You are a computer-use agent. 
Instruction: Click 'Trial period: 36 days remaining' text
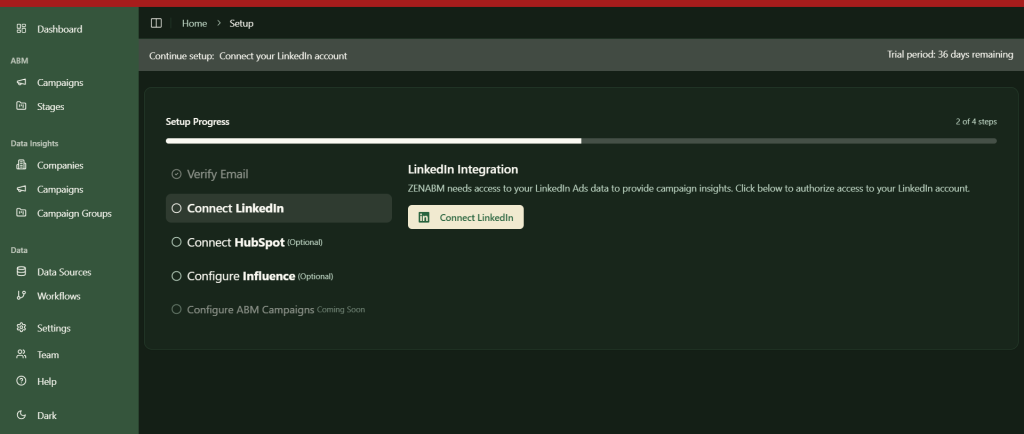pyautogui.click(x=950, y=55)
